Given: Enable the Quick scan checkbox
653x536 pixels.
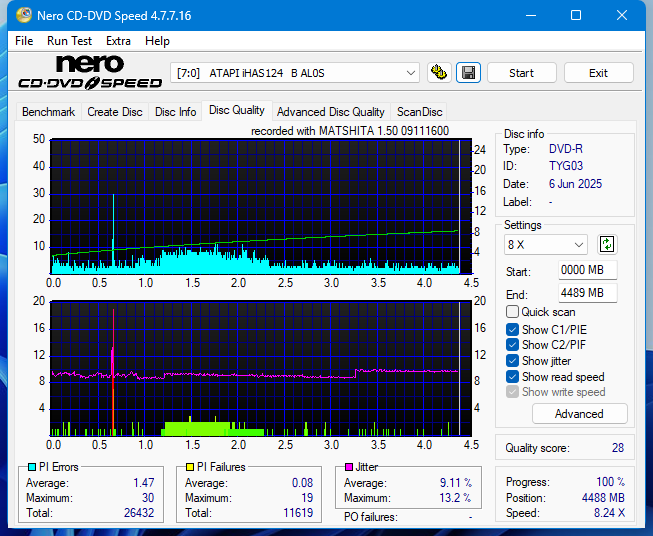Looking at the screenshot, I should click(512, 312).
